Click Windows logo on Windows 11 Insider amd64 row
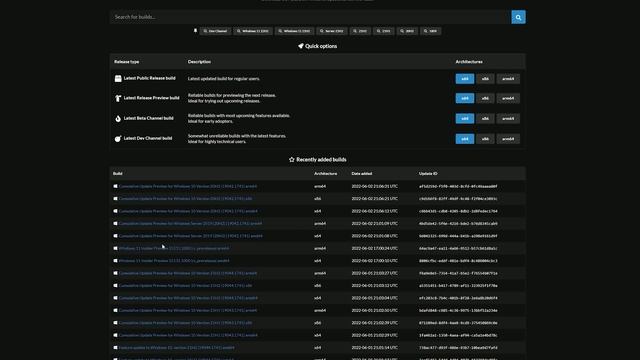The image size is (640, 360). 116,261
